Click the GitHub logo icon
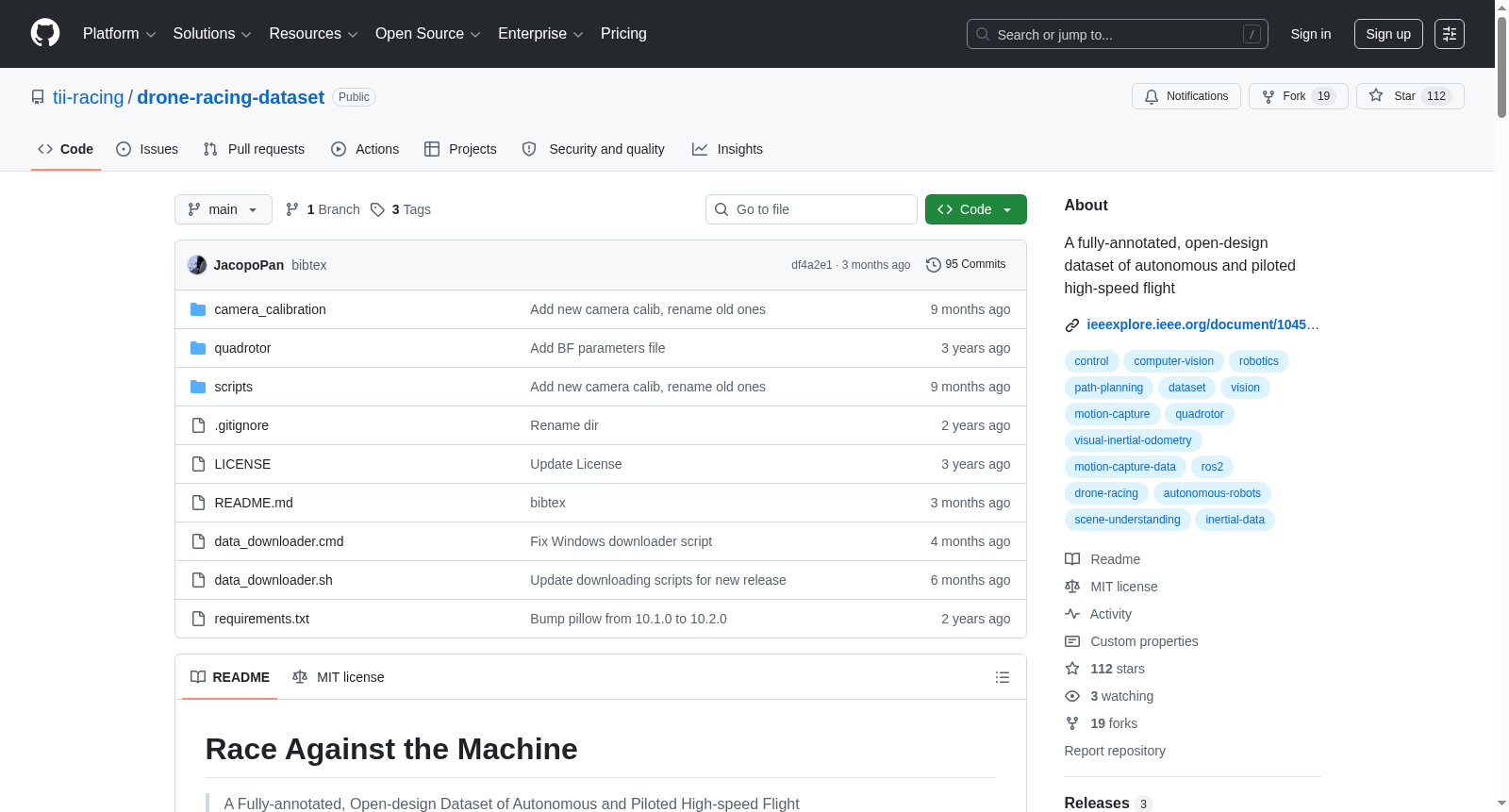Image resolution: width=1509 pixels, height=812 pixels. [45, 34]
